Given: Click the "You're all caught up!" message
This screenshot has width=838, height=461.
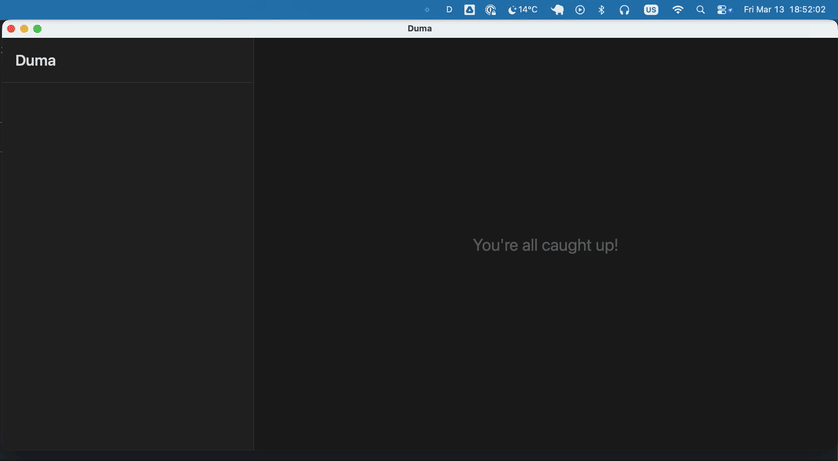Looking at the screenshot, I should pyautogui.click(x=545, y=245).
